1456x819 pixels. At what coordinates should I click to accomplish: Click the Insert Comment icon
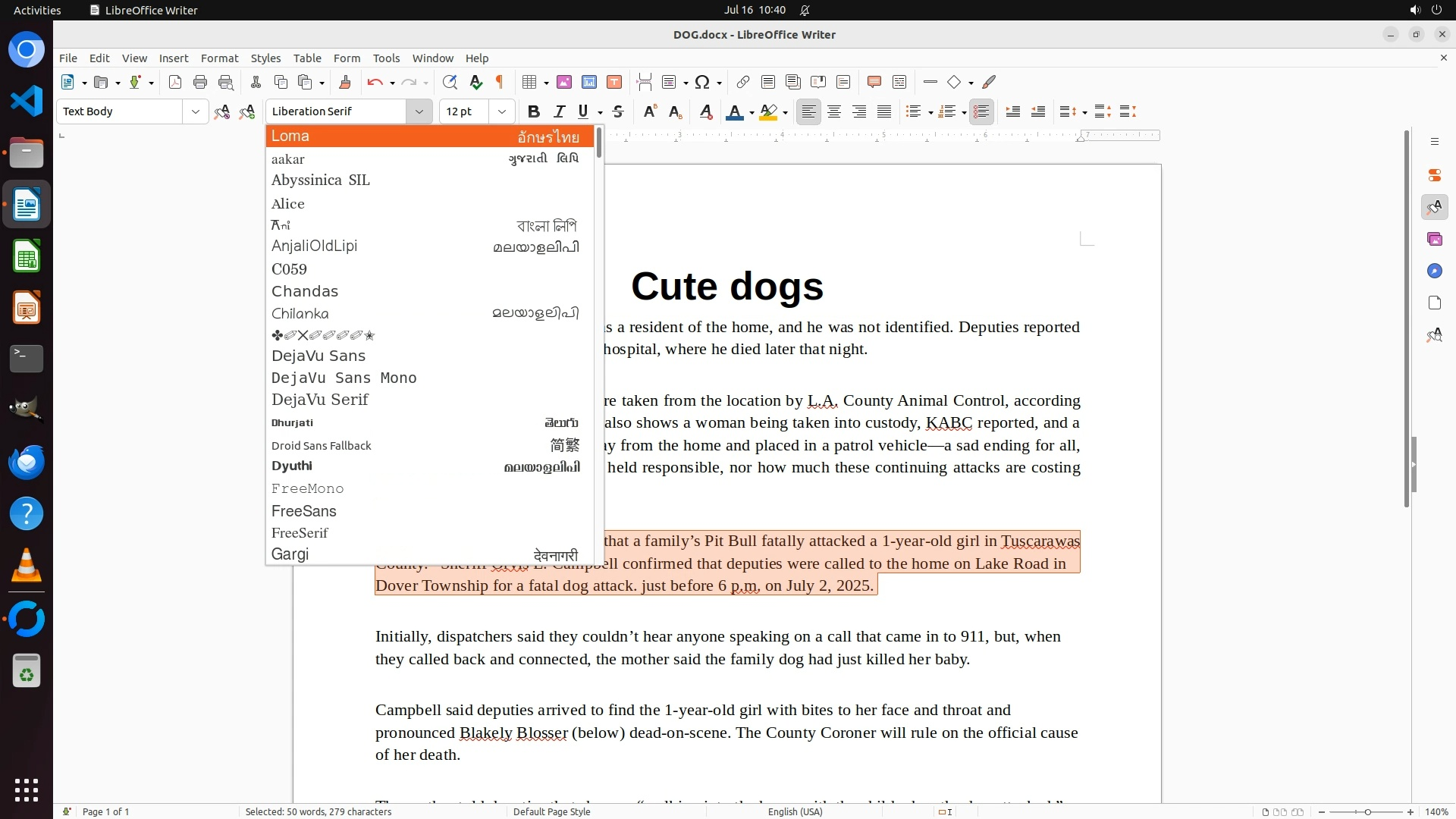point(874,82)
